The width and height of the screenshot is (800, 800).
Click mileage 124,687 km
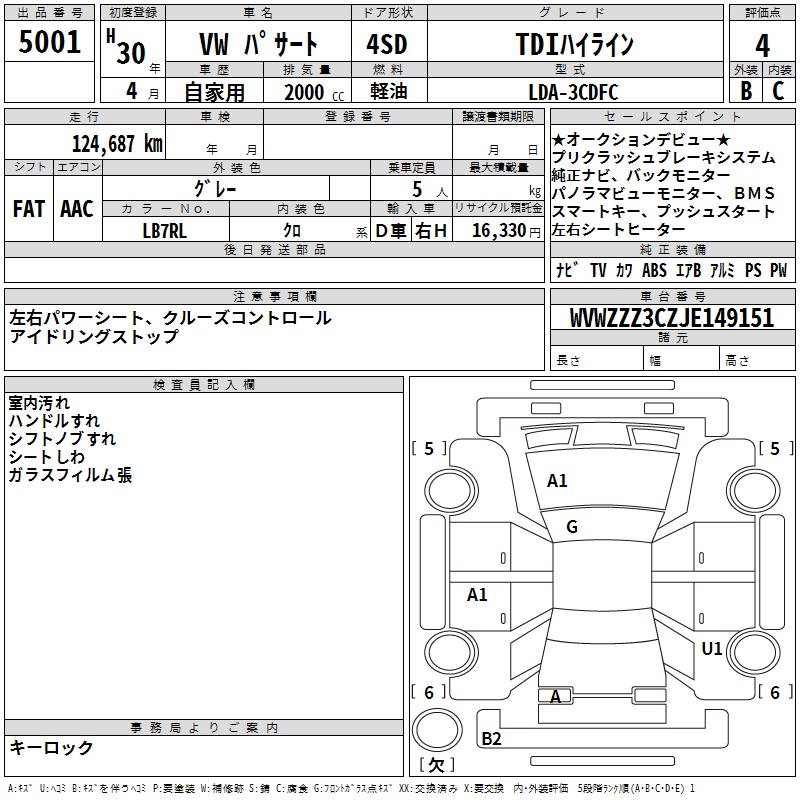pos(117,144)
